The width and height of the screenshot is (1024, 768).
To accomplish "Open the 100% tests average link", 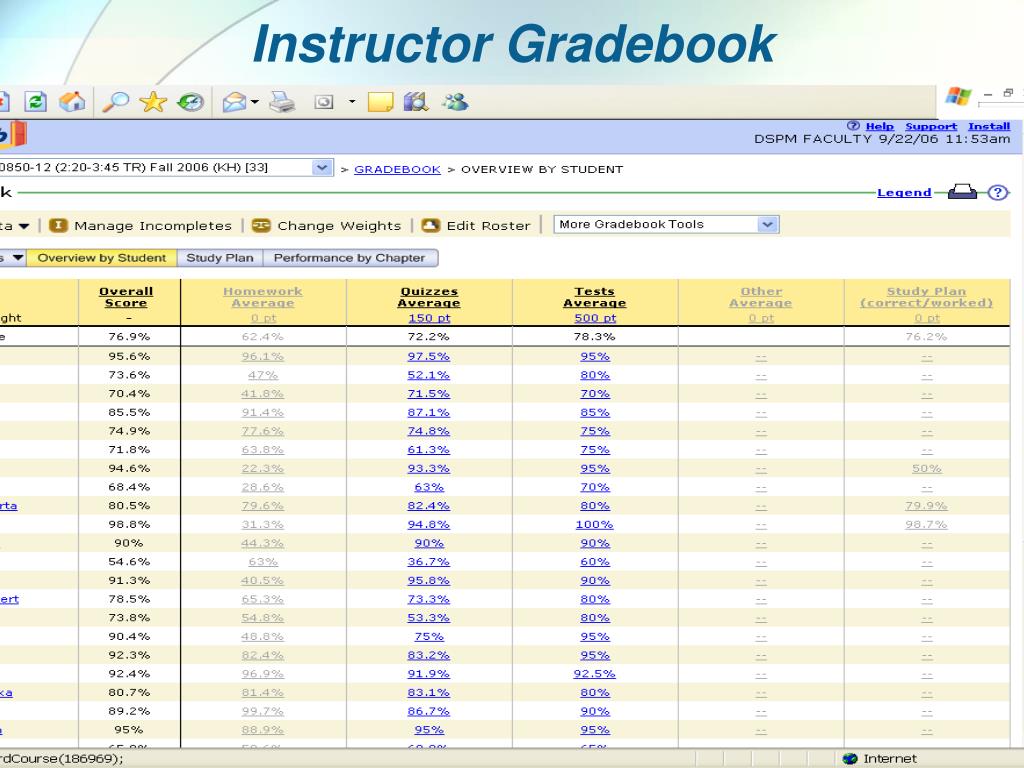I will tap(594, 524).
